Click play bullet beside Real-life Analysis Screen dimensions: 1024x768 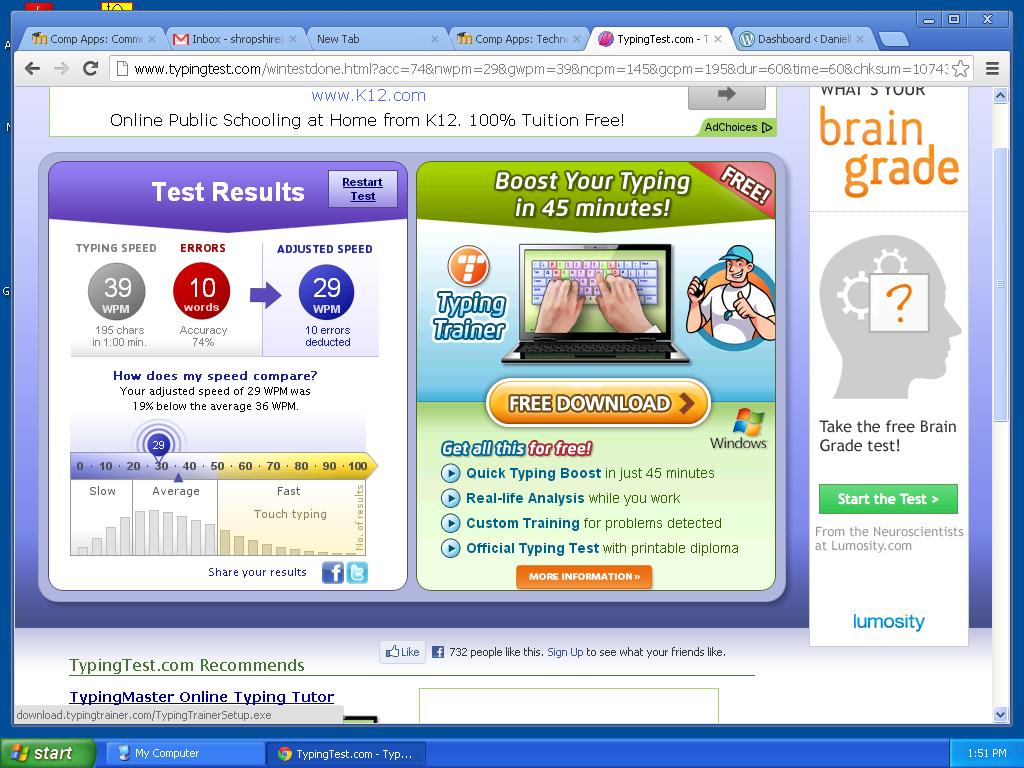pyautogui.click(x=450, y=498)
